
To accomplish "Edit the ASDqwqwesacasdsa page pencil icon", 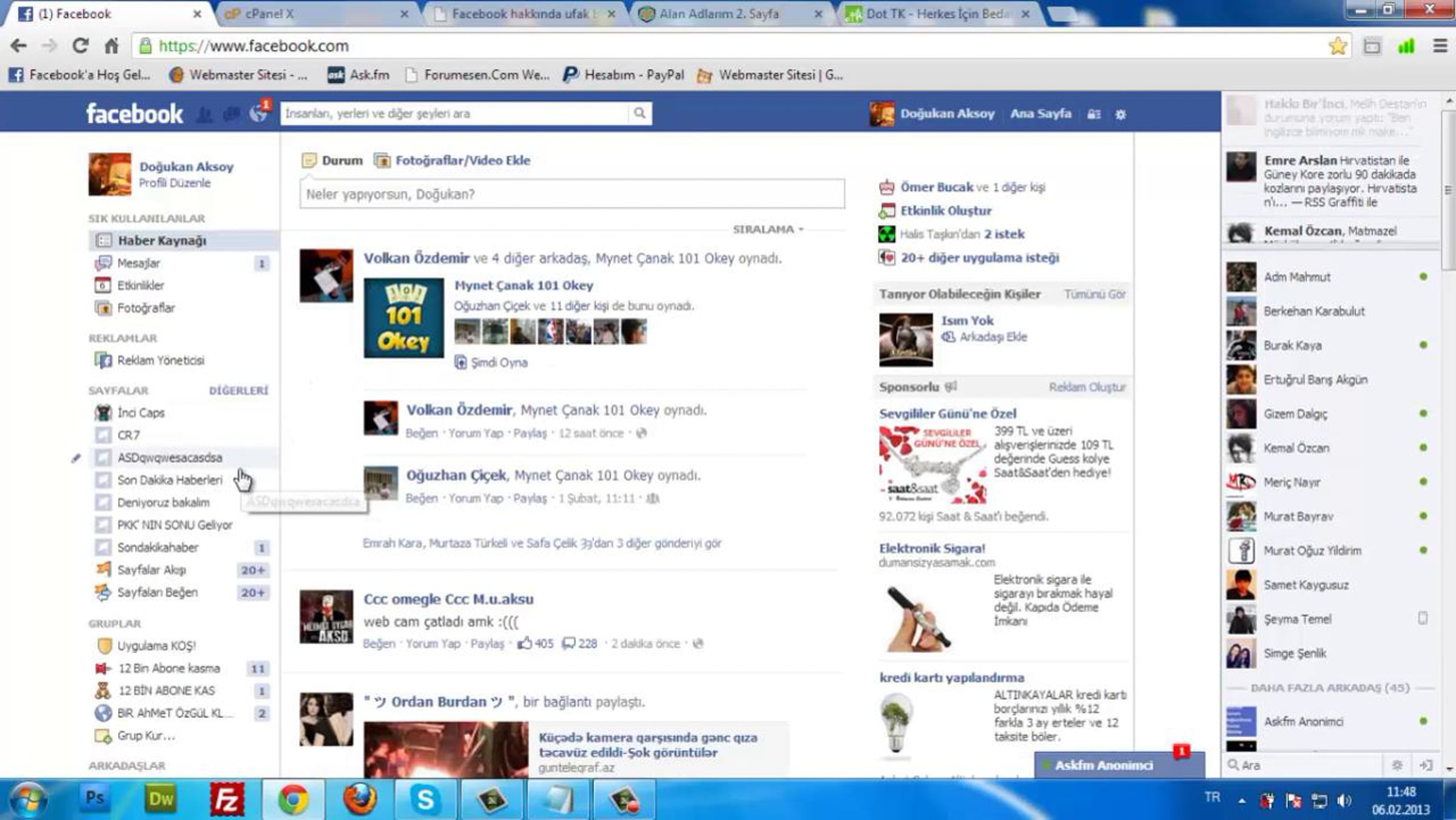I will click(76, 458).
